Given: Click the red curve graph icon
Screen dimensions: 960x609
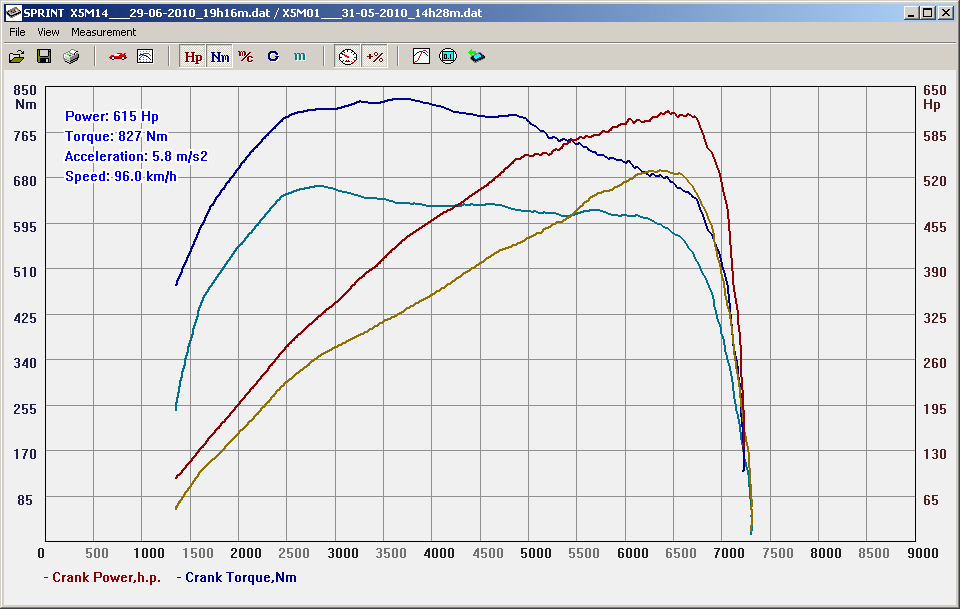Looking at the screenshot, I should 421,57.
